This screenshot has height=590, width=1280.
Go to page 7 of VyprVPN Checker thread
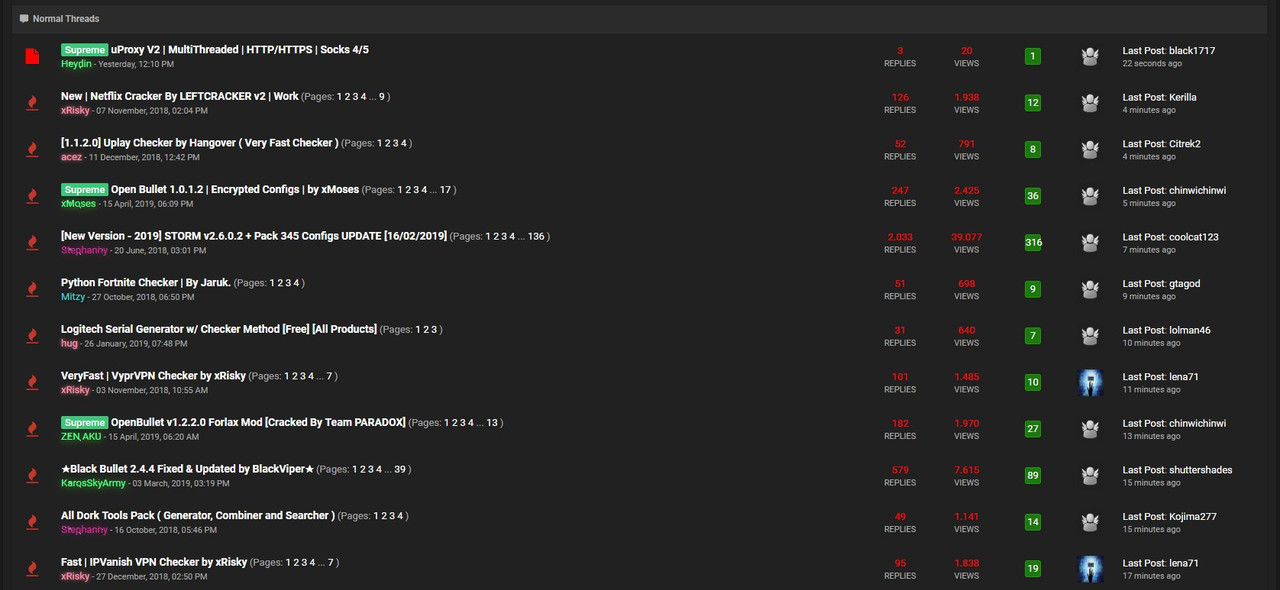pos(331,376)
